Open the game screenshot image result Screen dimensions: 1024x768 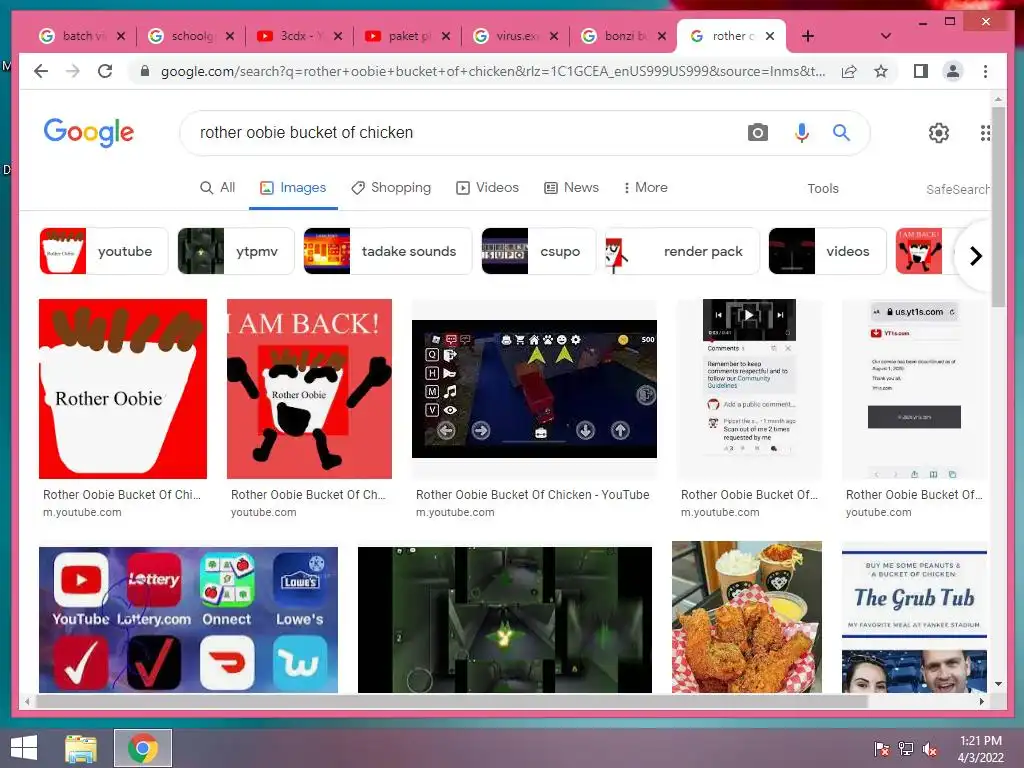click(534, 389)
